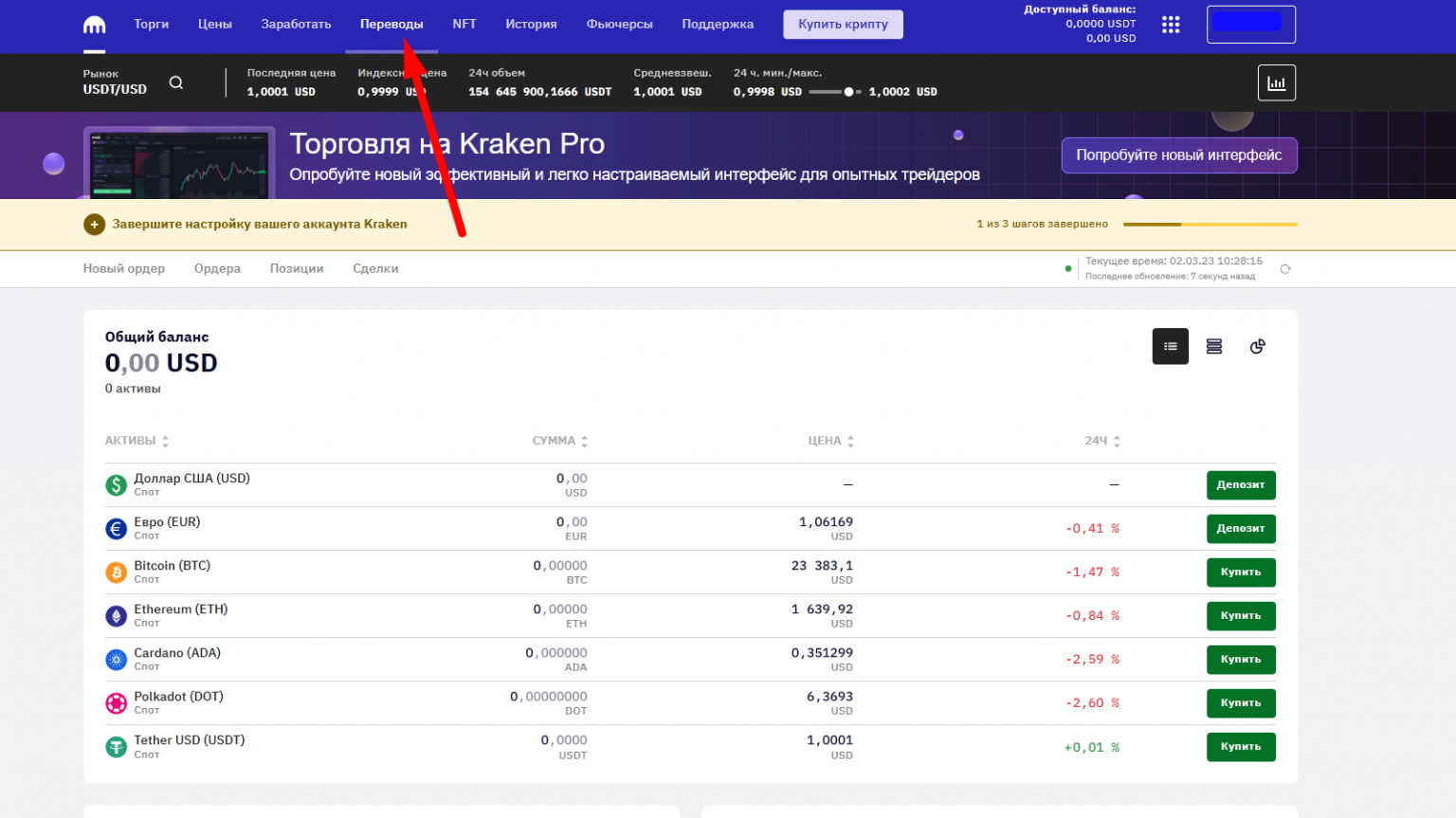
Task: Click the Bitcoin (BTC) coin icon
Action: point(116,573)
